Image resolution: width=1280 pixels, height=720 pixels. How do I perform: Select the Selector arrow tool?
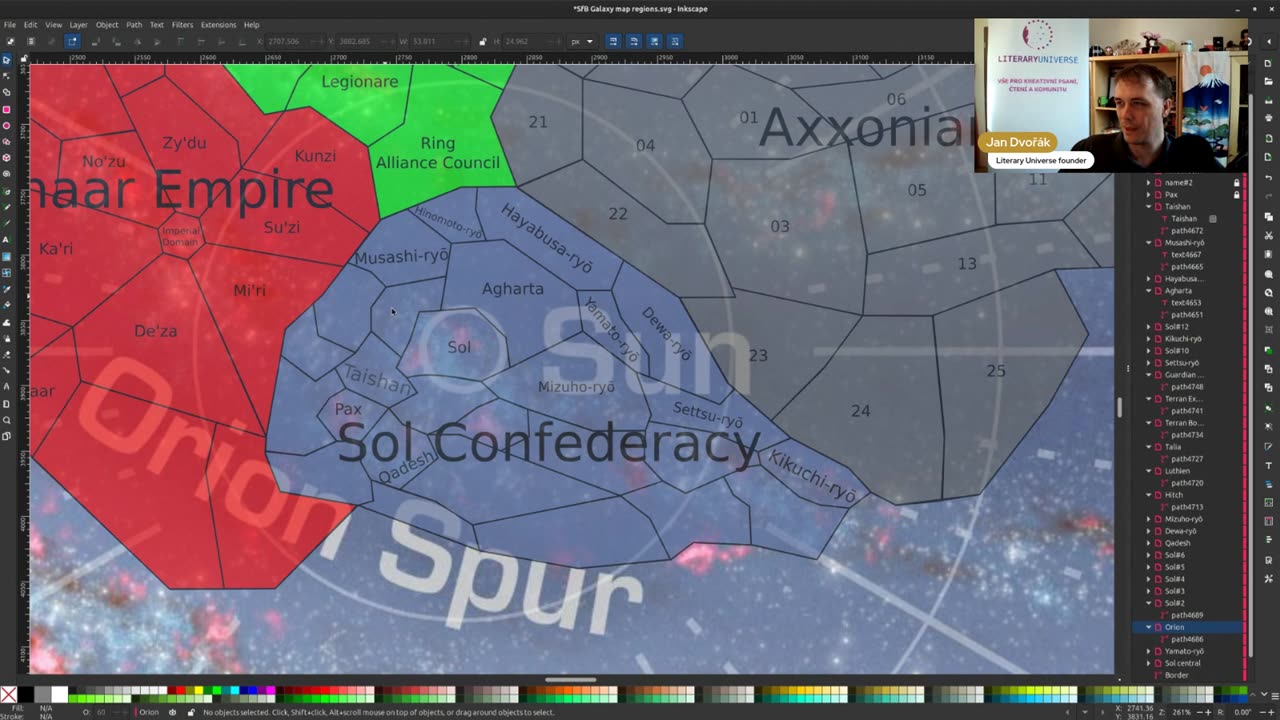tap(6, 60)
